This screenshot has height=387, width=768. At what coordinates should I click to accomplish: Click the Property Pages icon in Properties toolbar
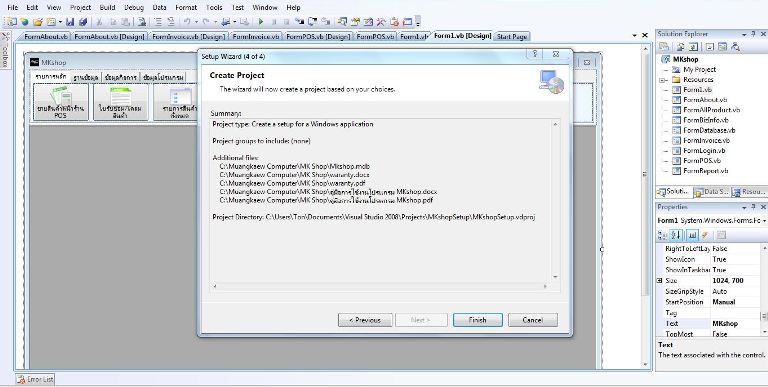click(721, 235)
